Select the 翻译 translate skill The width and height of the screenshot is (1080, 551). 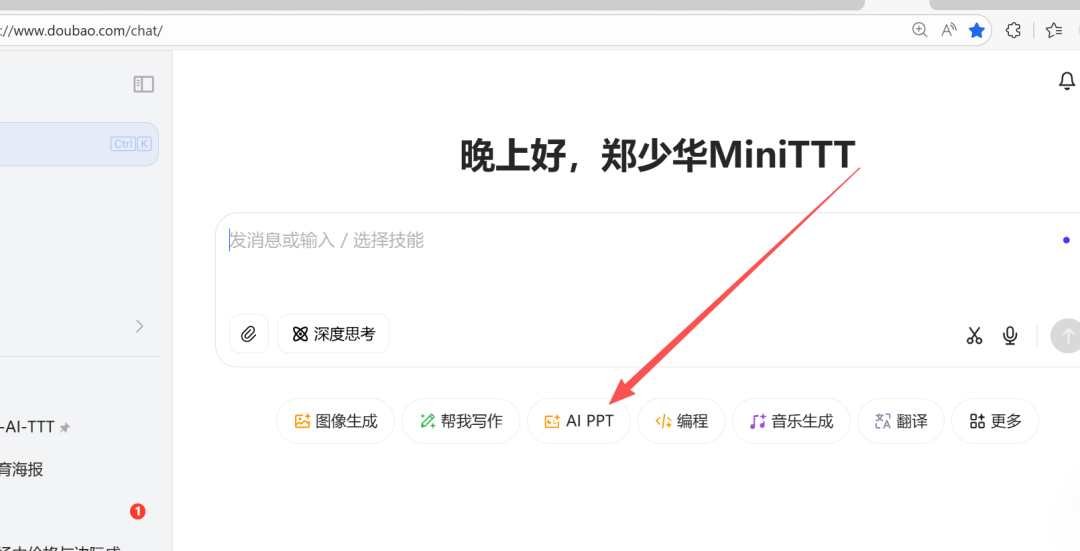click(901, 421)
